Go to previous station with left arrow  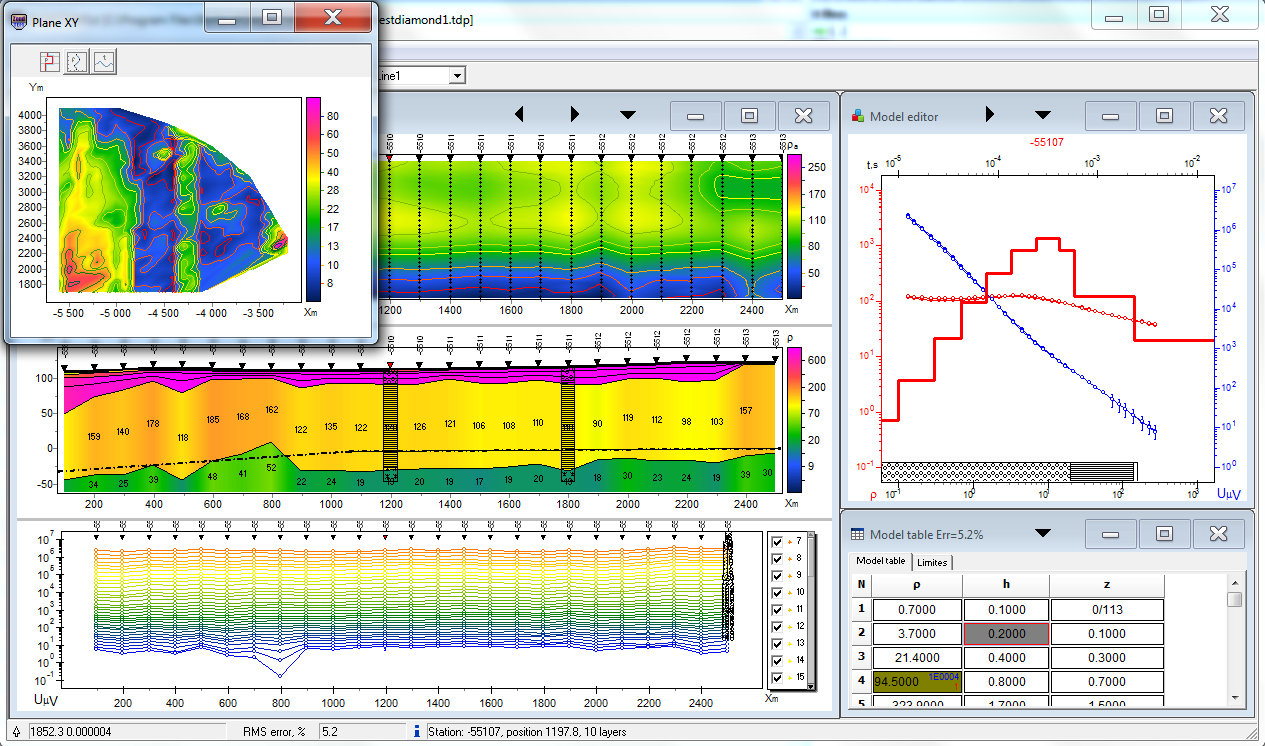tap(518, 115)
